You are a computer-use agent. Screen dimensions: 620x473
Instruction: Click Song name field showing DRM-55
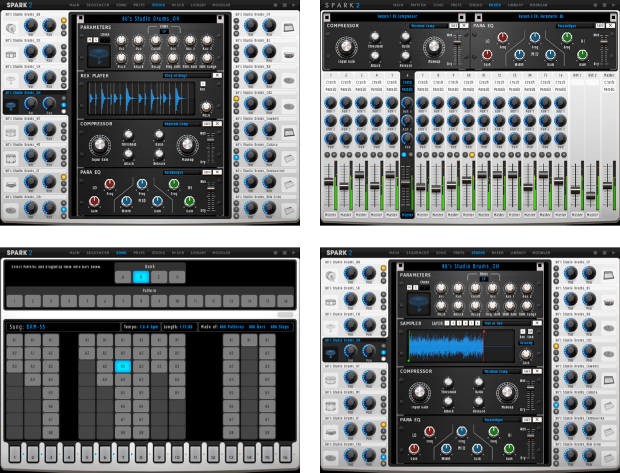(x=63, y=327)
